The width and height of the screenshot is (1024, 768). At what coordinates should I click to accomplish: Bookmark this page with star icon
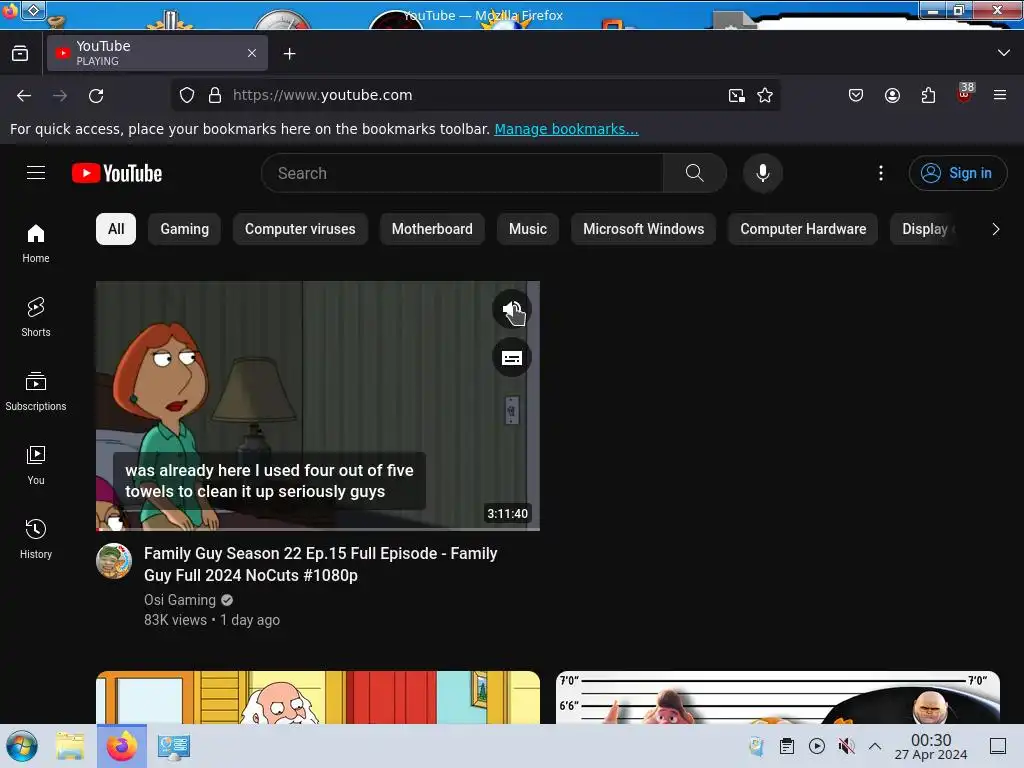[765, 95]
